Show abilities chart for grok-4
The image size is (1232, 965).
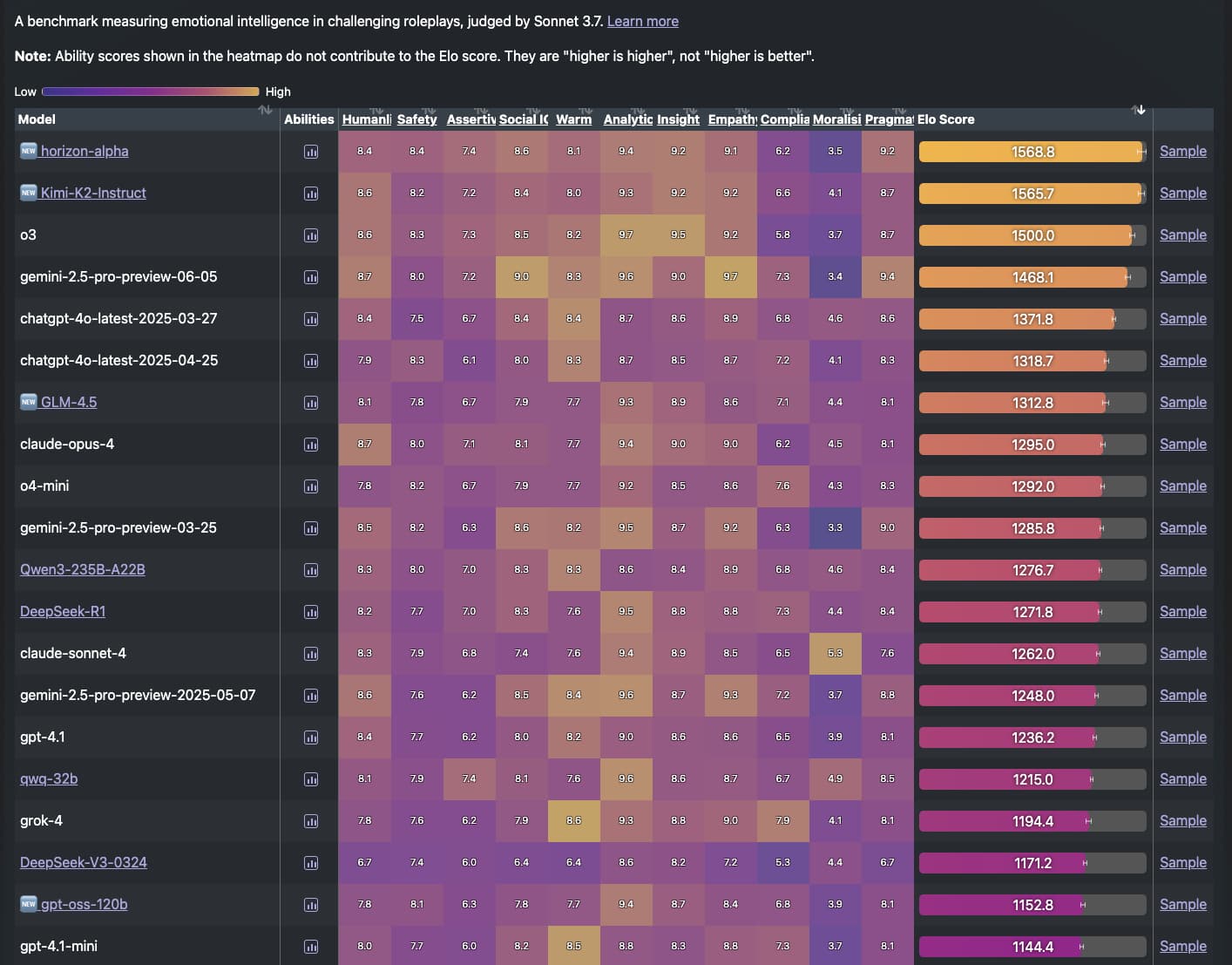click(x=310, y=821)
